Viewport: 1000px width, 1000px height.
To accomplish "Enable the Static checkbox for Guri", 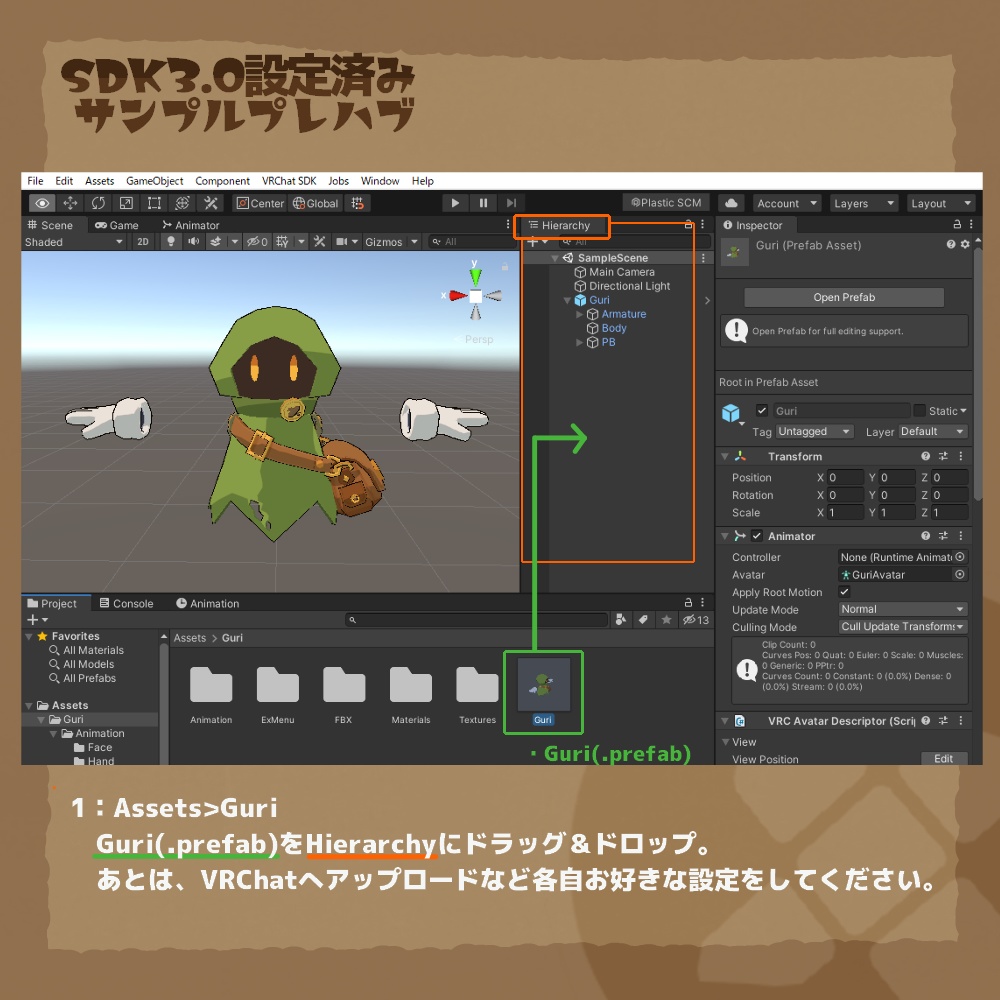I will 921,410.
